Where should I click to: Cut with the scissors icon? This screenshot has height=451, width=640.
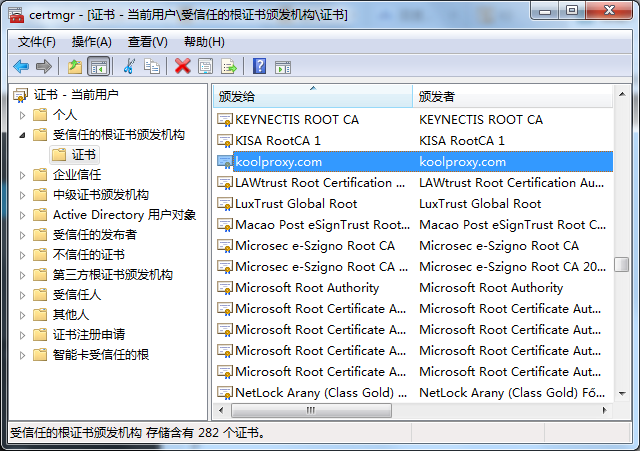point(129,66)
